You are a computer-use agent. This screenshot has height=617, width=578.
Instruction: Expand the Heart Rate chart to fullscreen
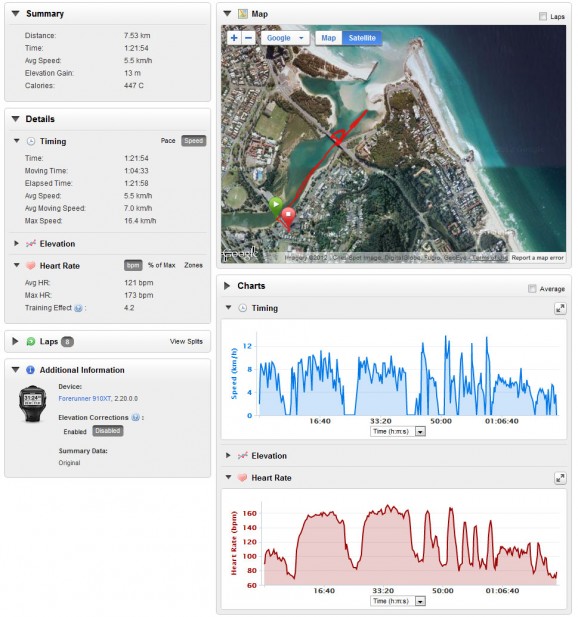pos(560,478)
